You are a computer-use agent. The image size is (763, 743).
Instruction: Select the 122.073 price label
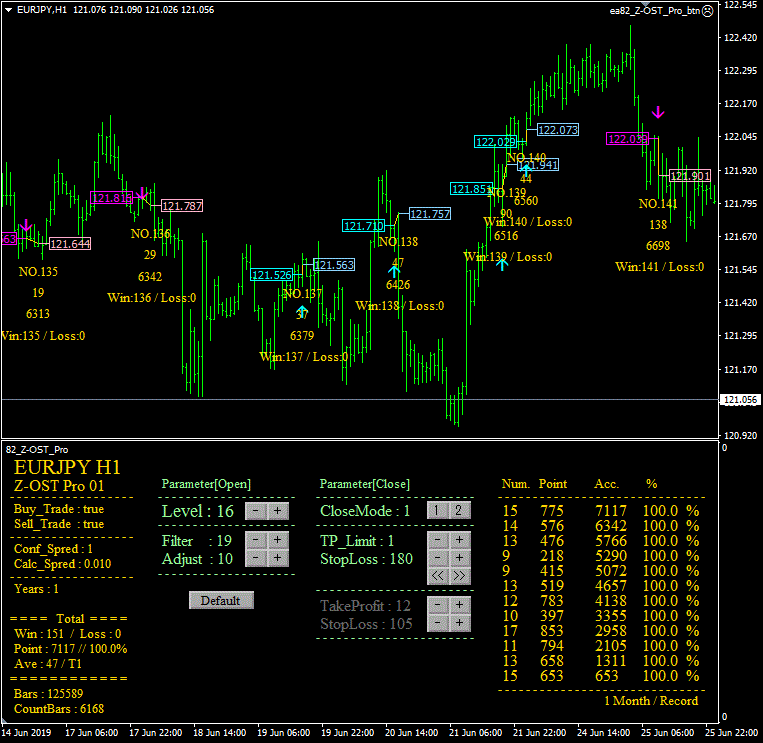pyautogui.click(x=558, y=130)
